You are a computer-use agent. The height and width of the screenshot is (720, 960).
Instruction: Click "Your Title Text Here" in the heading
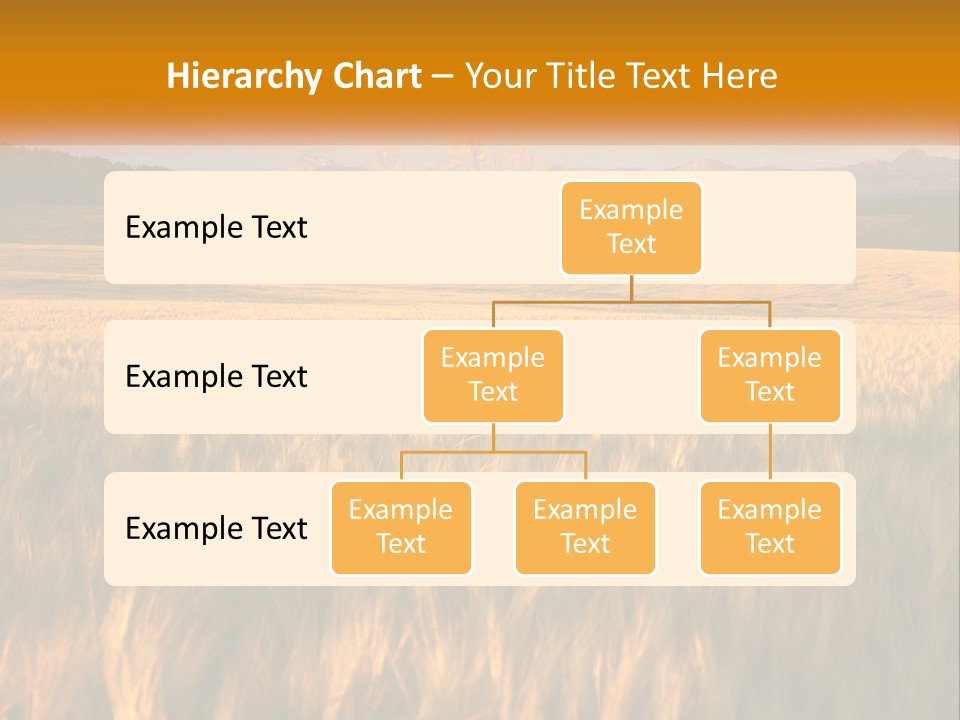point(621,76)
